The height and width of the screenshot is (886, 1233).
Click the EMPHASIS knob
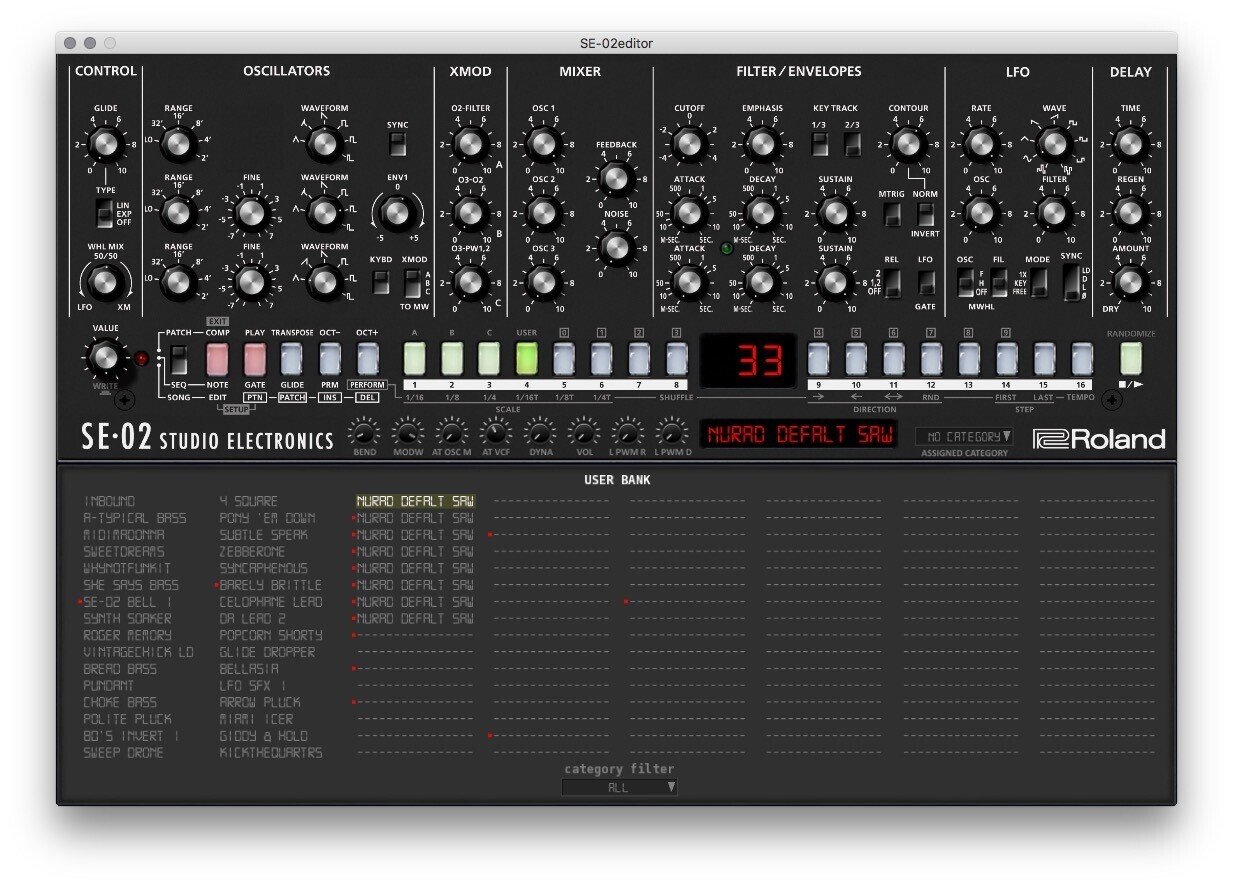(x=762, y=145)
